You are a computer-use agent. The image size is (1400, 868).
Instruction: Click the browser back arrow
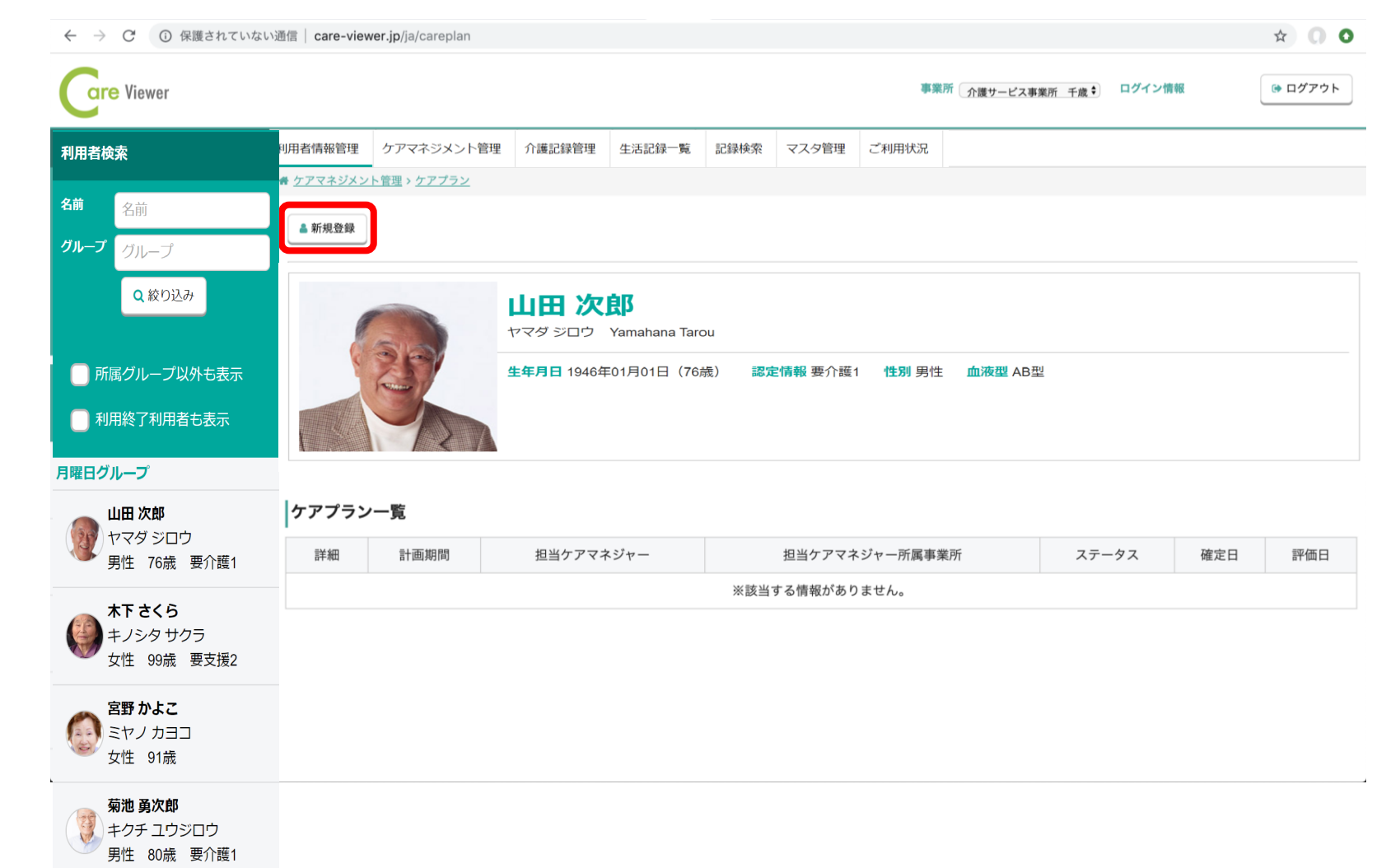tap(70, 35)
